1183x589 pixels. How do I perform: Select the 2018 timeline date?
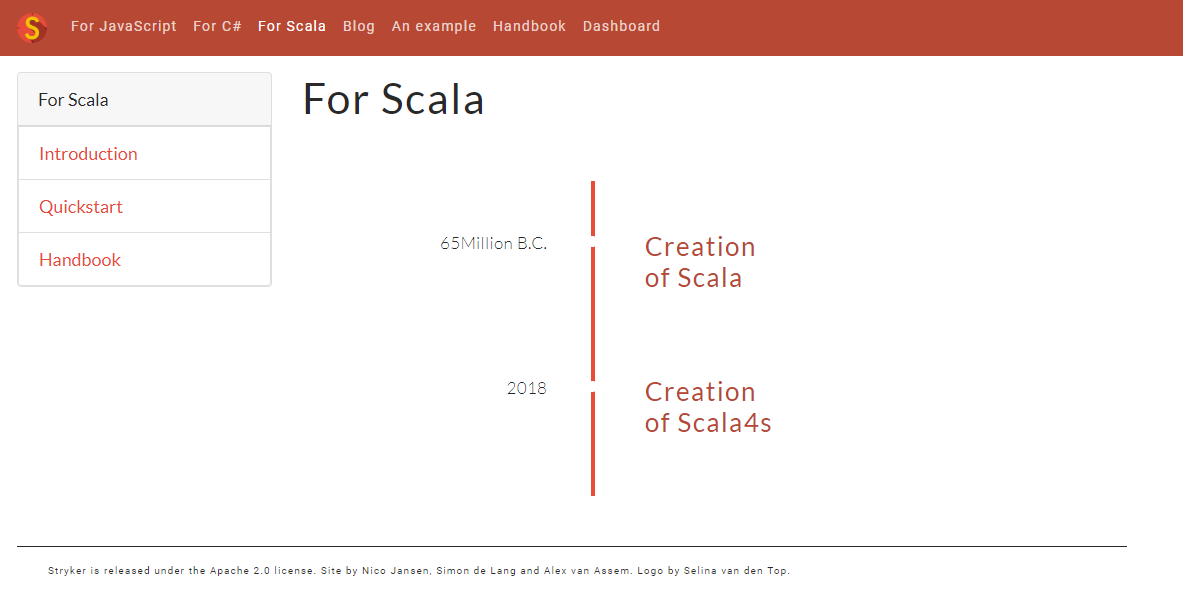tap(526, 388)
